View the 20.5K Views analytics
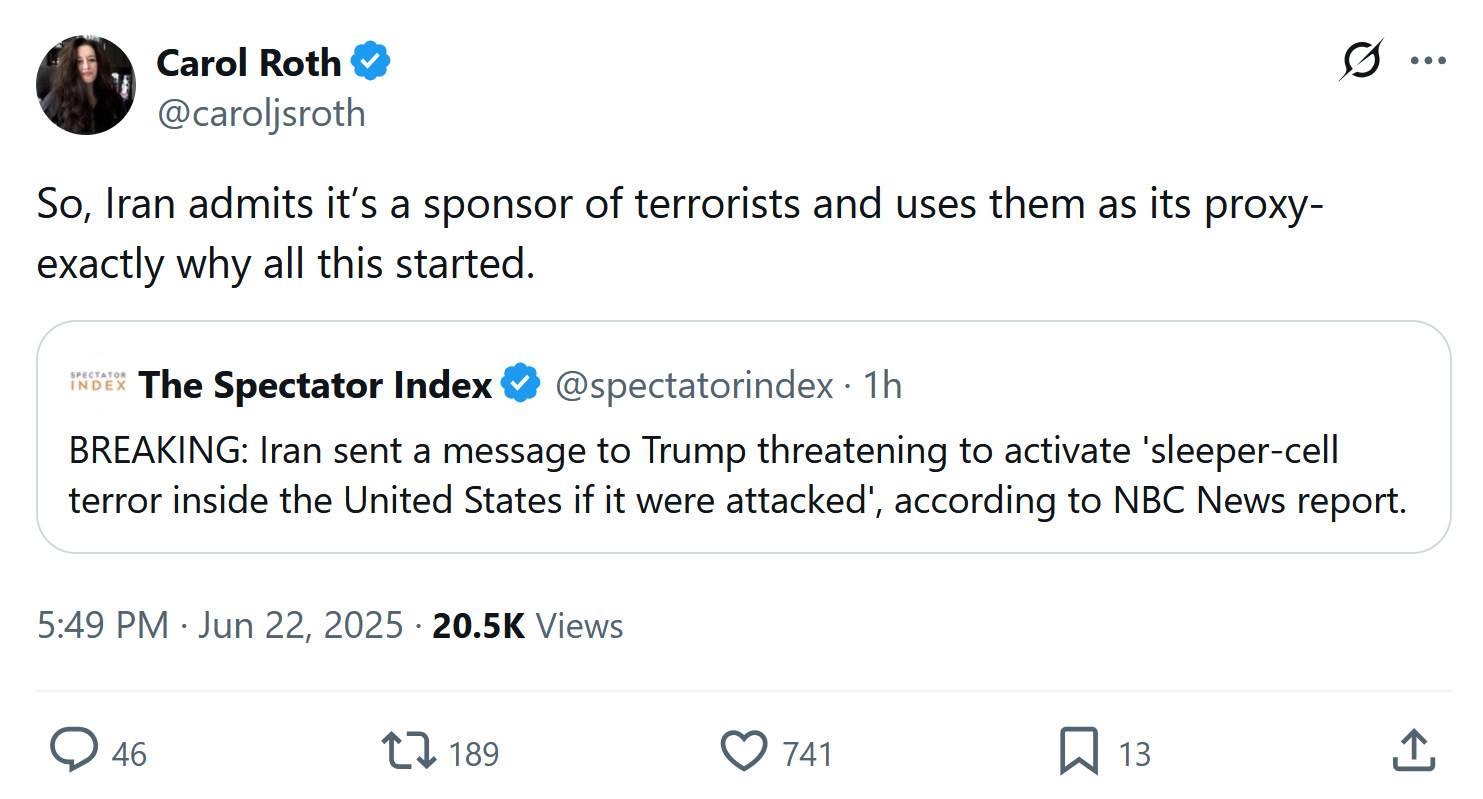Viewport: 1483px width, 799px height. click(527, 626)
